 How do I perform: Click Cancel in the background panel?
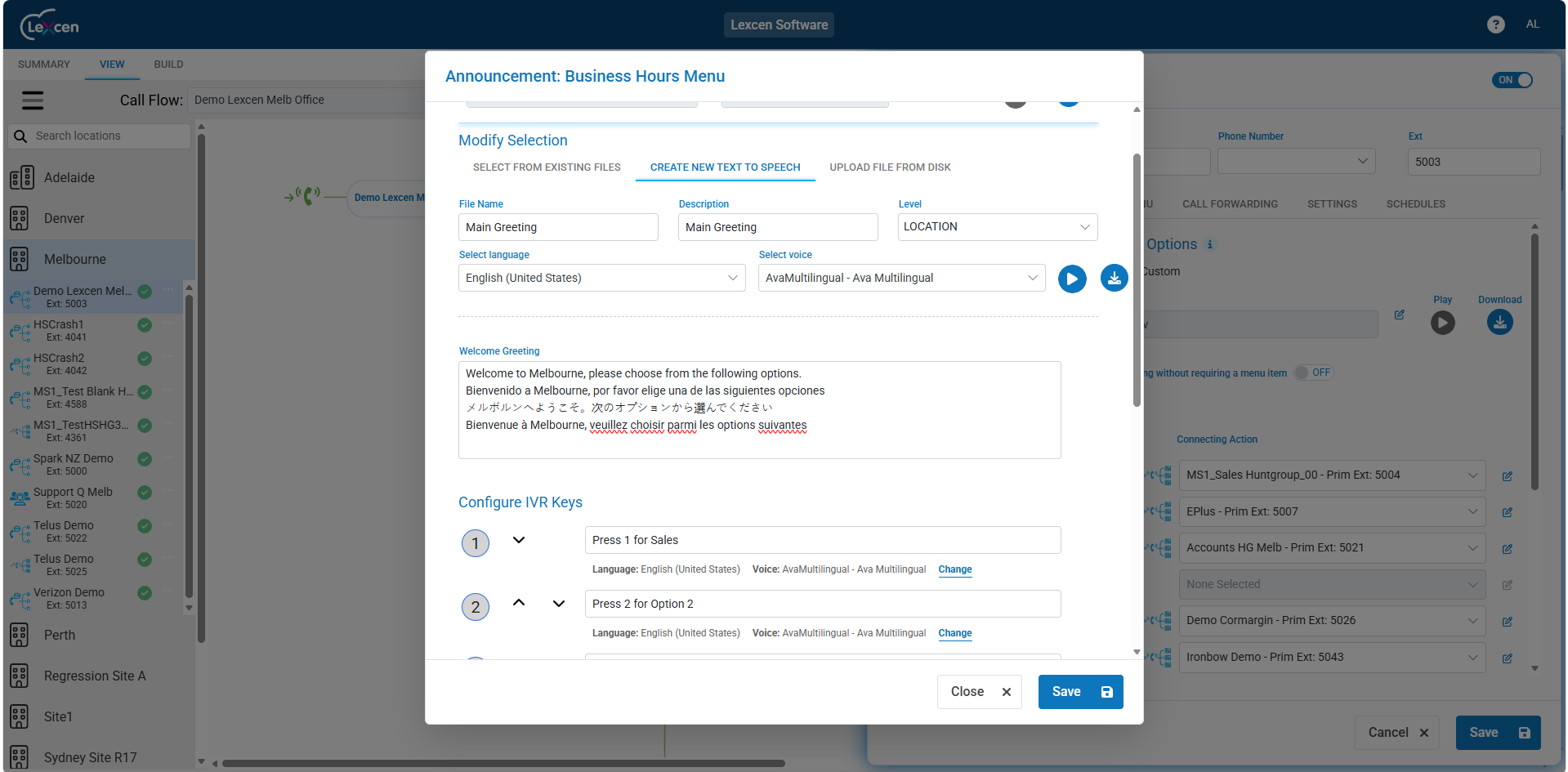1398,733
